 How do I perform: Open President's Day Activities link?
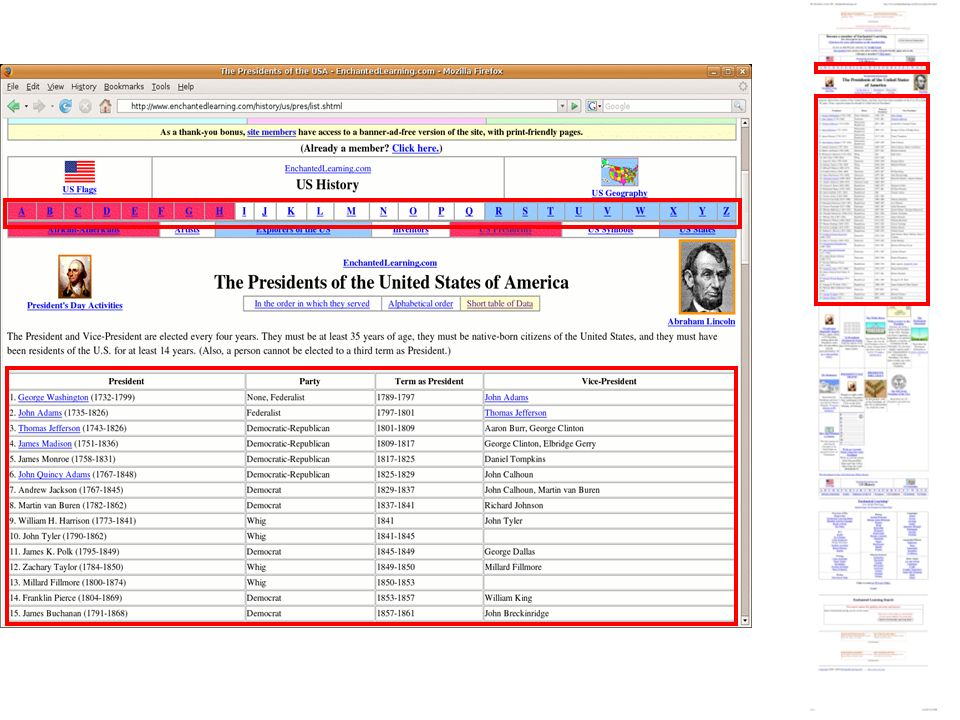coord(75,306)
